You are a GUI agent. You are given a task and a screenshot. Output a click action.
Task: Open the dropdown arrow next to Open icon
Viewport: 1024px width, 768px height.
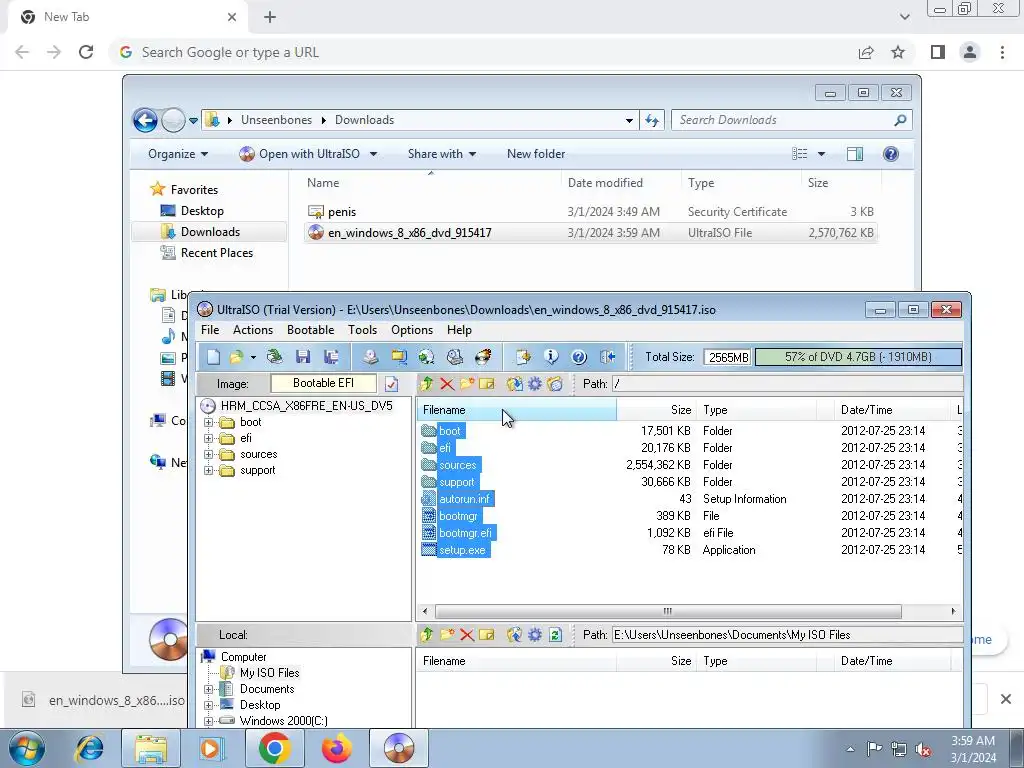point(253,357)
